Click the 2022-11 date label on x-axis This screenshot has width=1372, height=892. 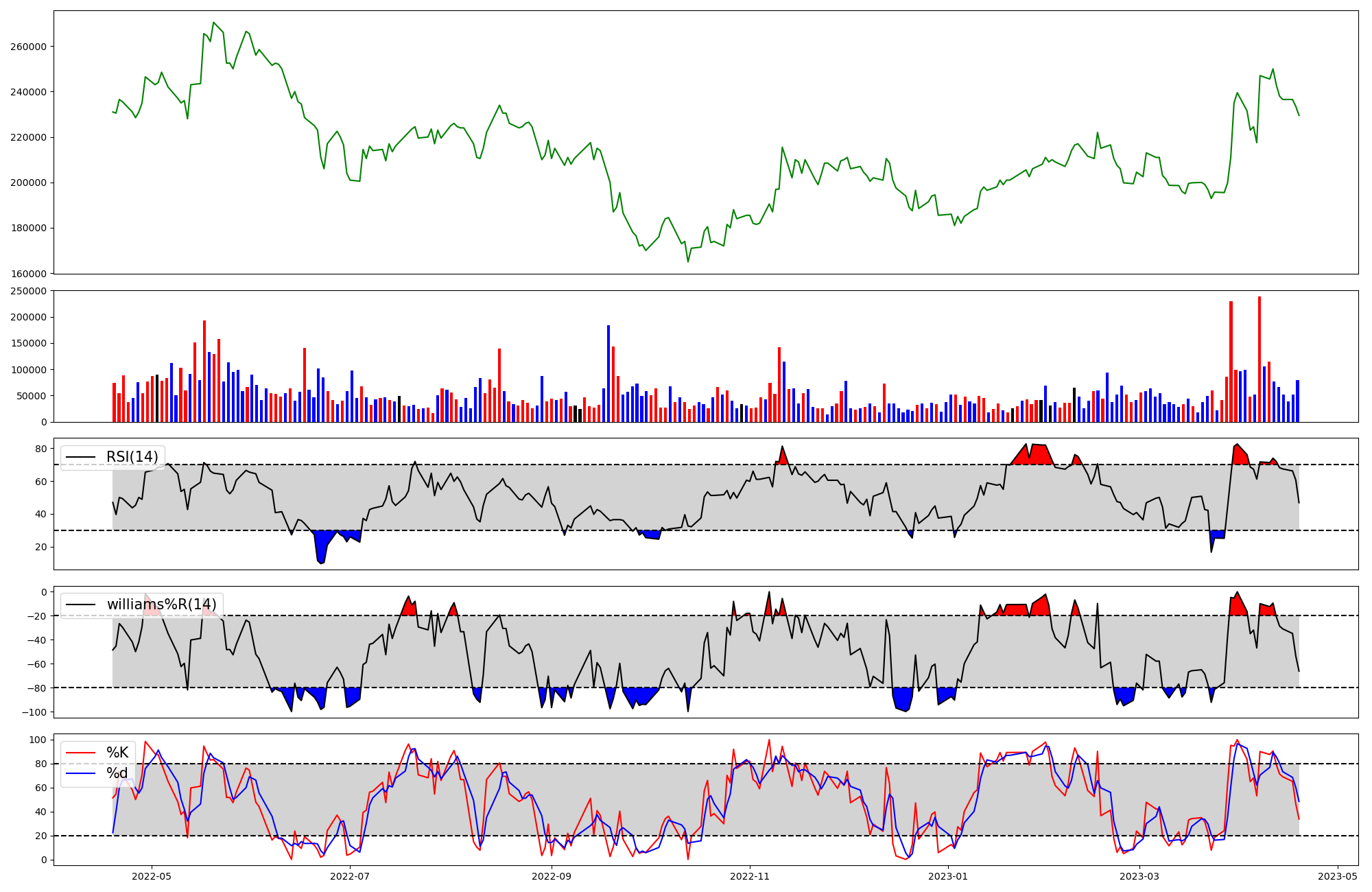coord(750,876)
